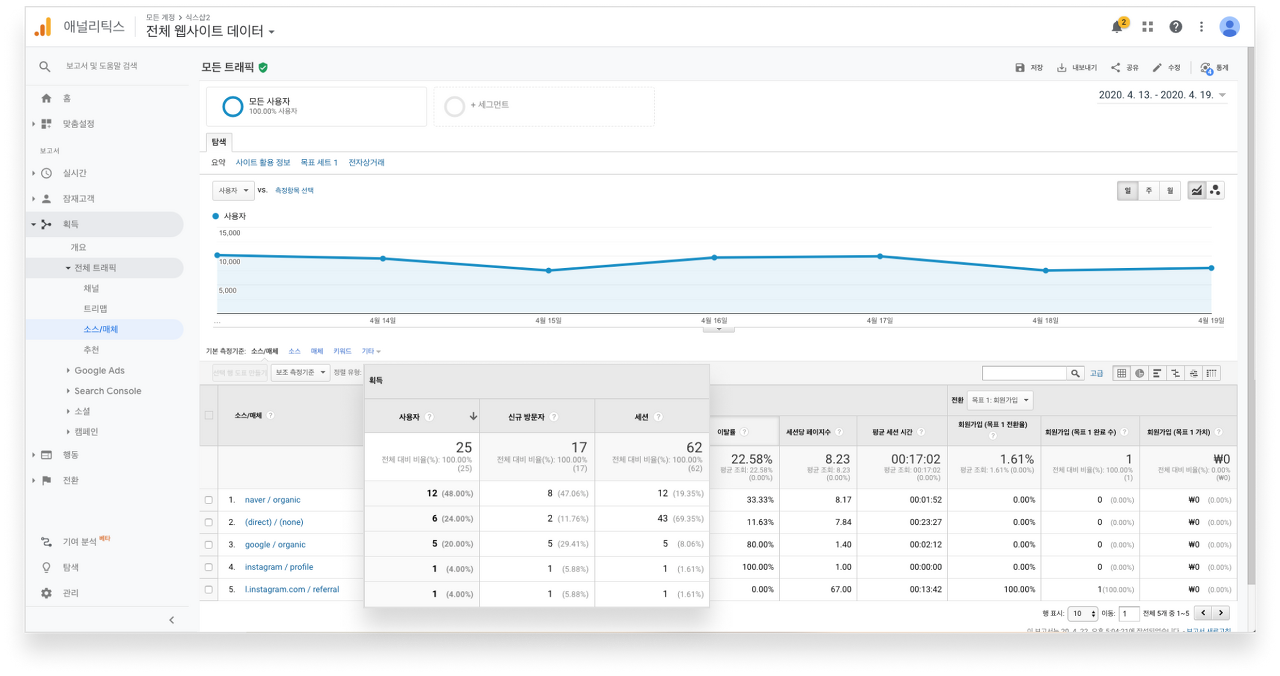Open the l.instagram.com / referral link
Screen dimensions: 1280x676
point(292,590)
